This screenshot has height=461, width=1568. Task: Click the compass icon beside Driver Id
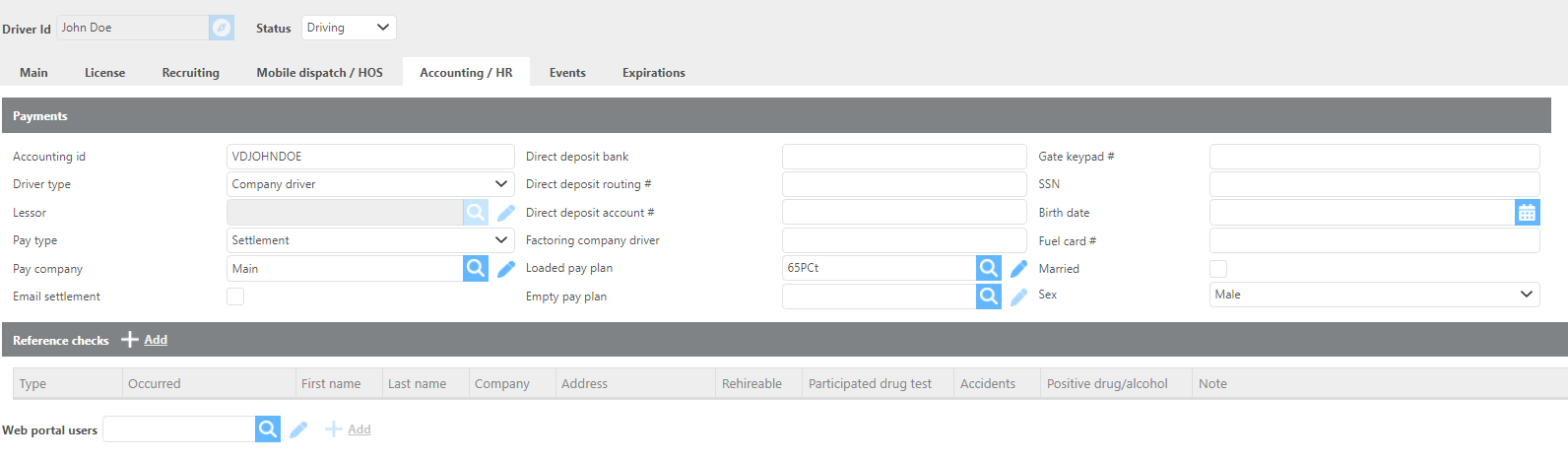click(222, 28)
